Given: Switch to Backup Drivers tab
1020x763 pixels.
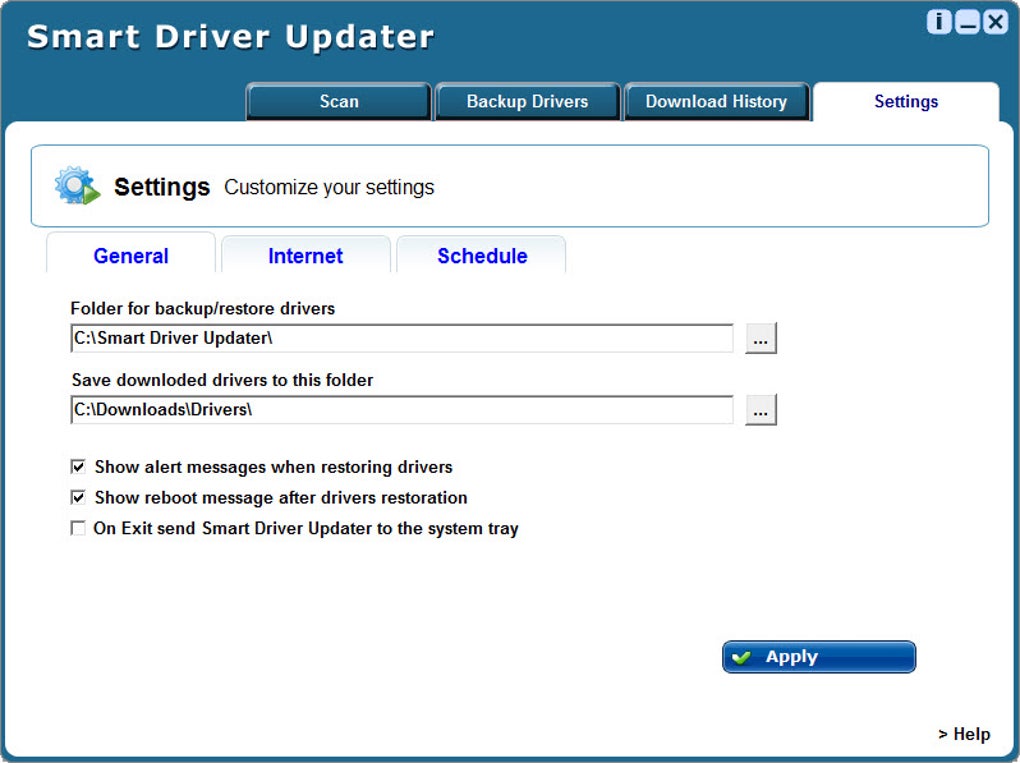Looking at the screenshot, I should [527, 101].
